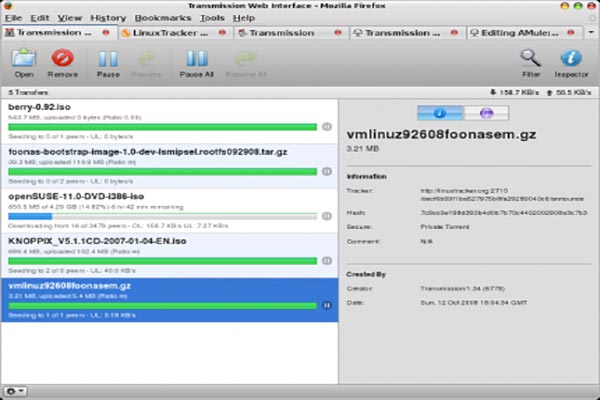Show inspector Info tab
Screen dimensions: 600x400
click(x=440, y=113)
